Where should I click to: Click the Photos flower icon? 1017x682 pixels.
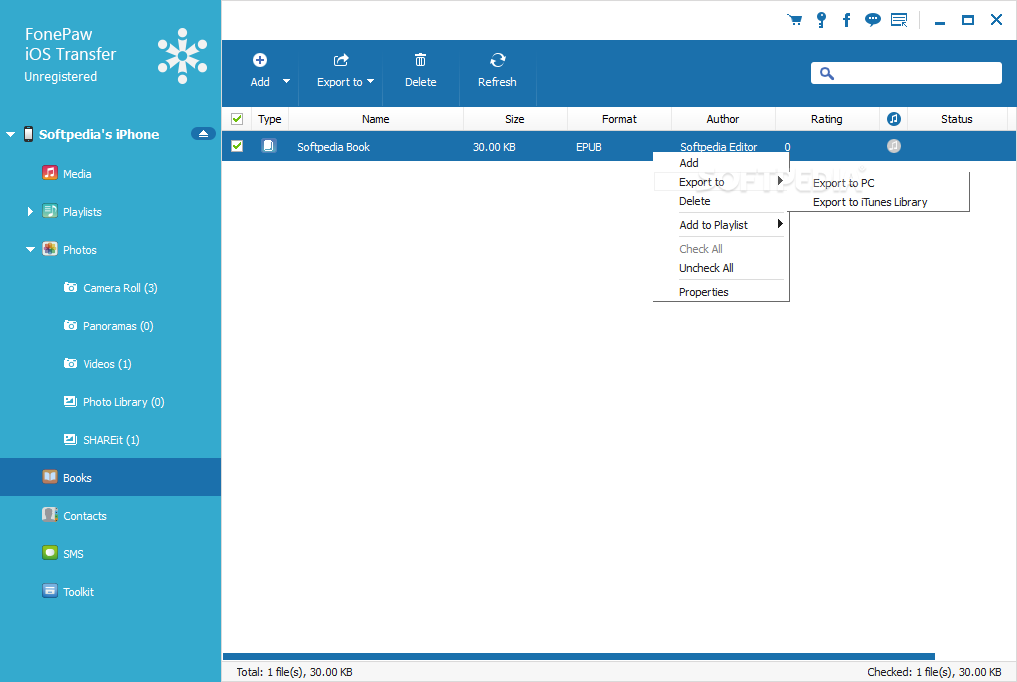pos(49,249)
